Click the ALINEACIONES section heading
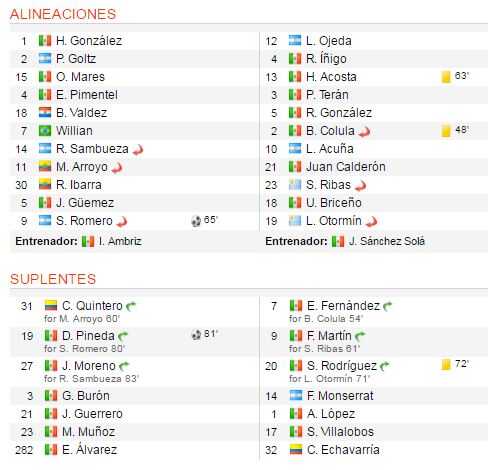Viewport: 488px width, 470px height. tap(63, 14)
